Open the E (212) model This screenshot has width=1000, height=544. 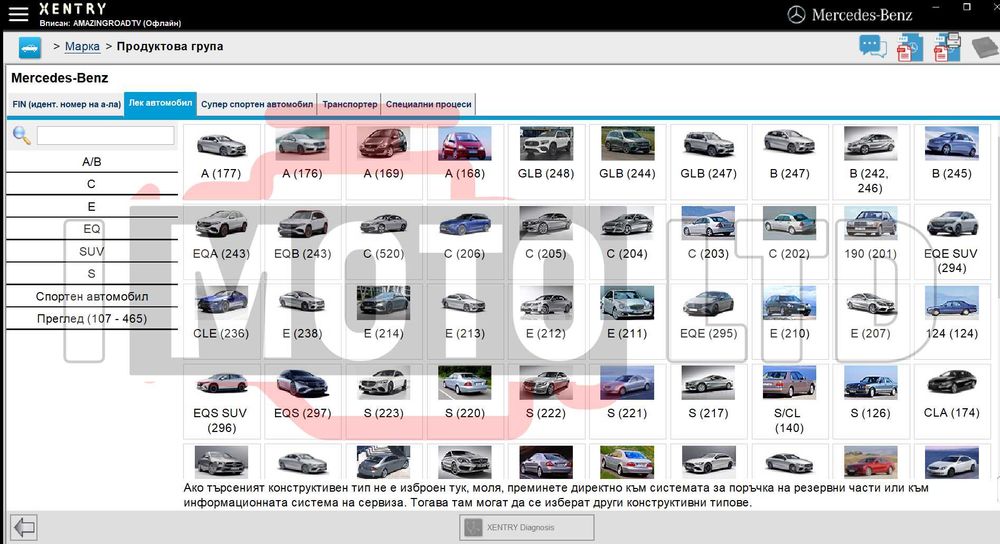(x=546, y=321)
